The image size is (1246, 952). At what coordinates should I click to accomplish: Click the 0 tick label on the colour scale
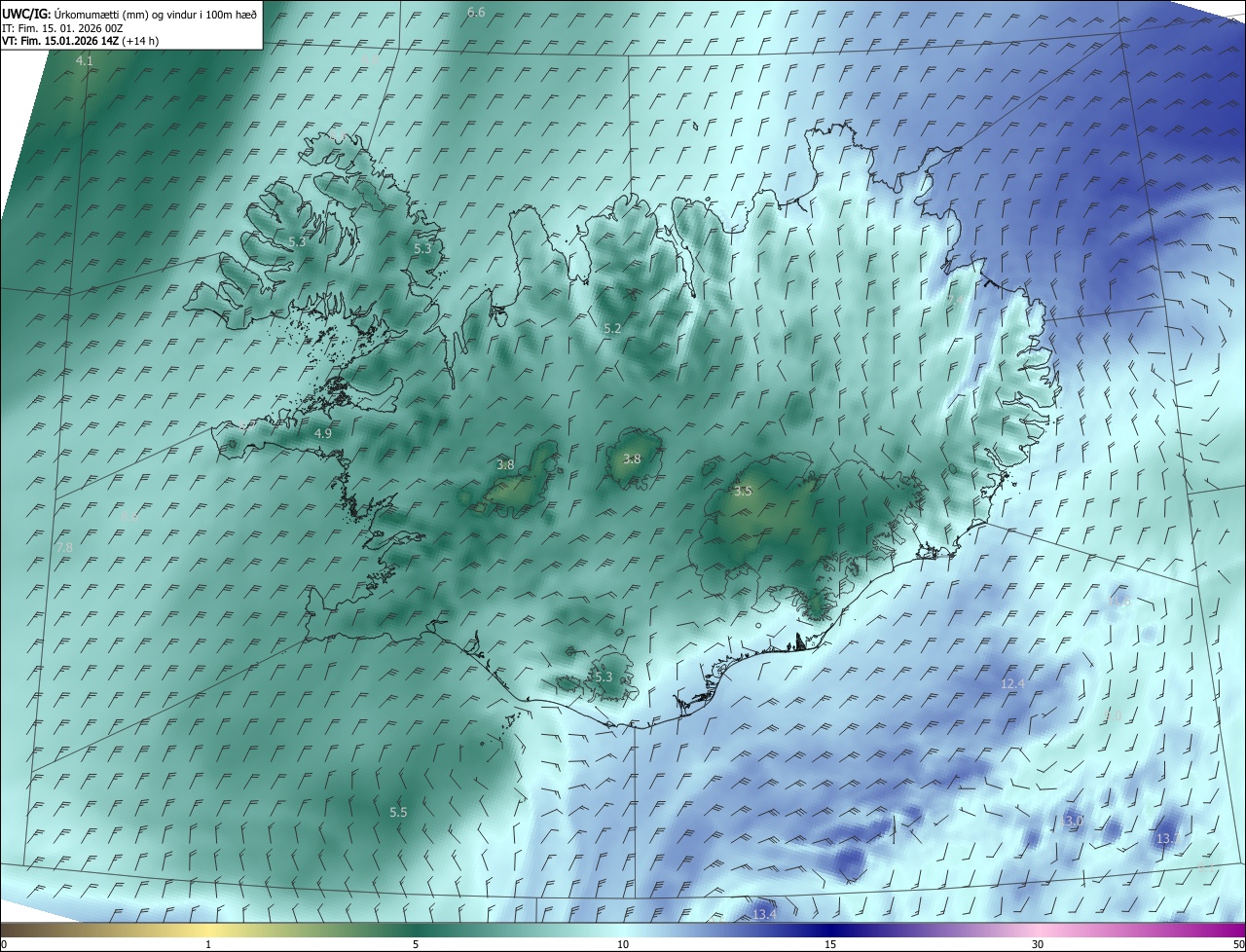[x=4, y=944]
